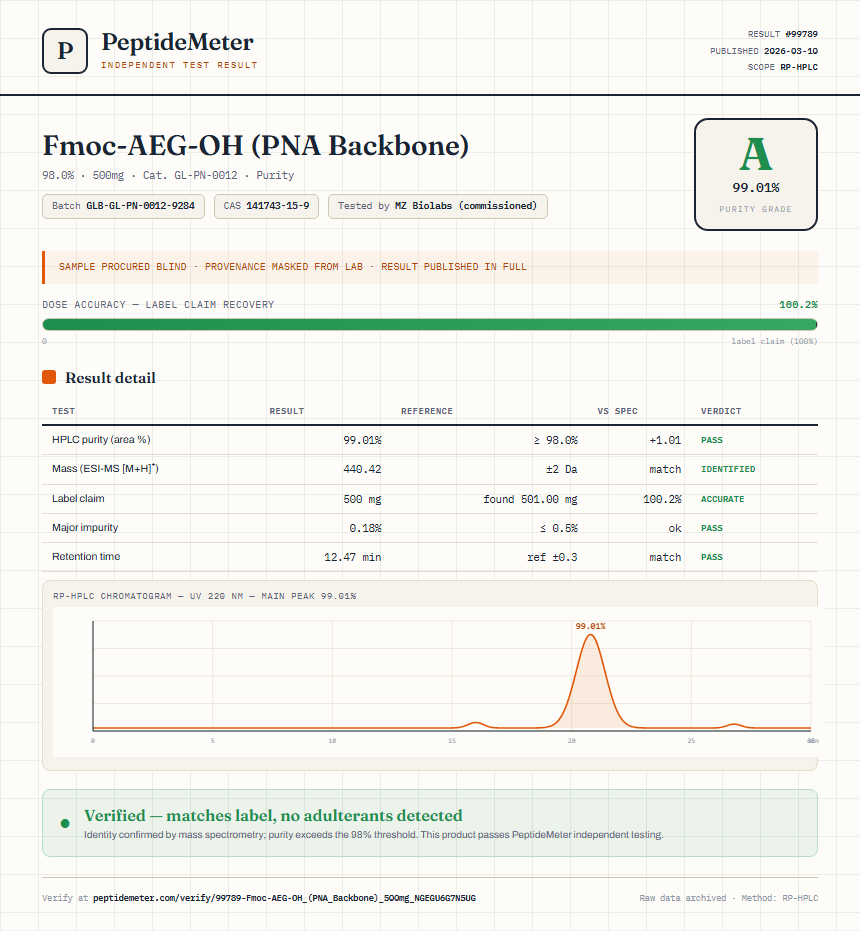This screenshot has width=860, height=931.
Task: Click the Cat. GL-PN-0012 subtitle text
Action: coord(190,175)
